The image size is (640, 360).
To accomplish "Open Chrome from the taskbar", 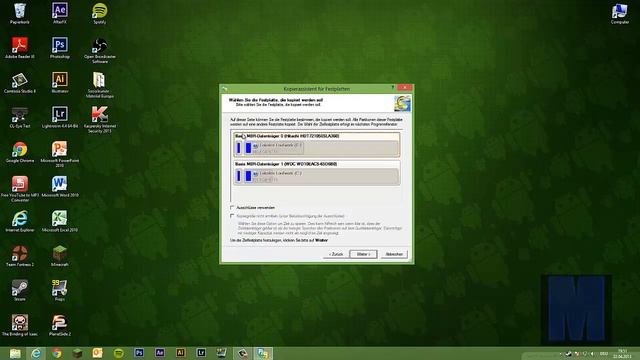I will (56, 353).
